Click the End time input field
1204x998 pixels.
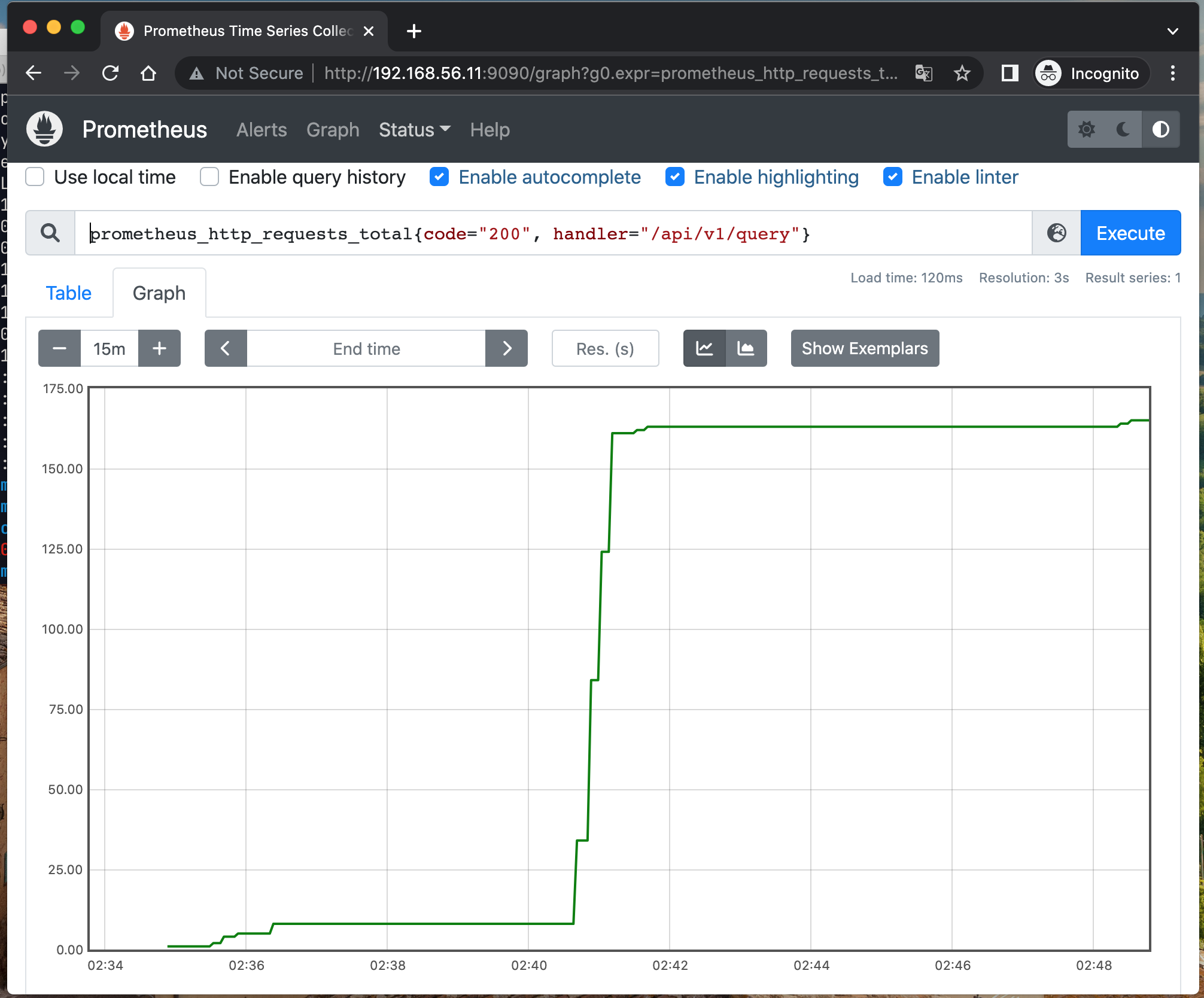[x=366, y=348]
